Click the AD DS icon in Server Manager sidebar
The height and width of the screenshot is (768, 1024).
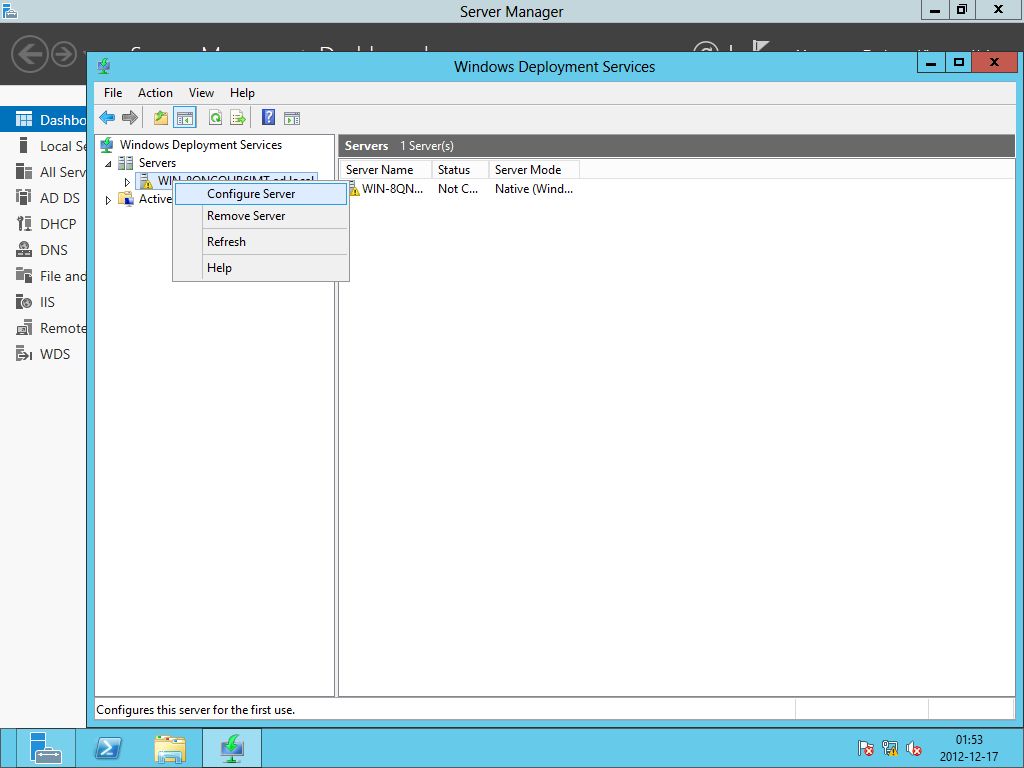(x=24, y=197)
